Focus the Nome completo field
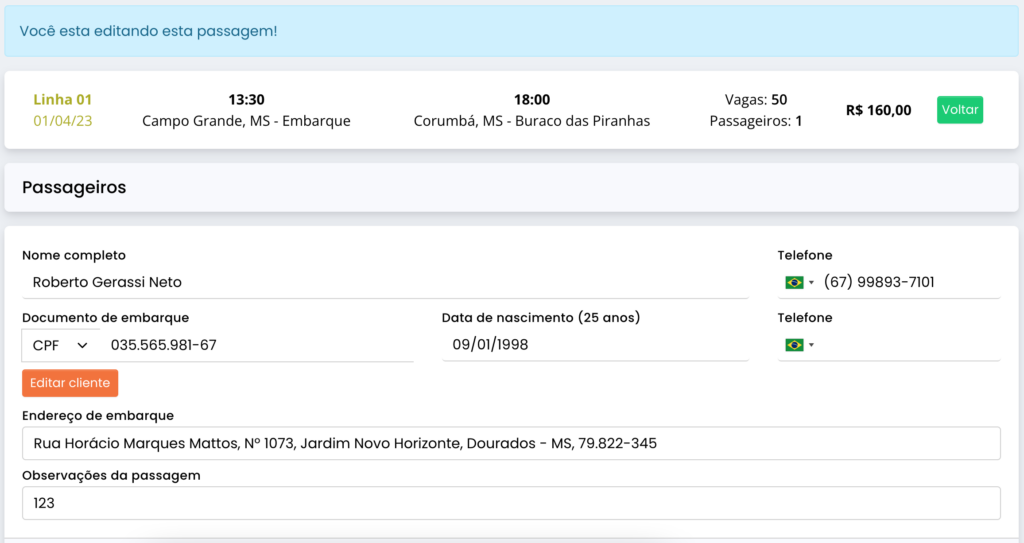Viewport: 1024px width, 543px height. 385,282
